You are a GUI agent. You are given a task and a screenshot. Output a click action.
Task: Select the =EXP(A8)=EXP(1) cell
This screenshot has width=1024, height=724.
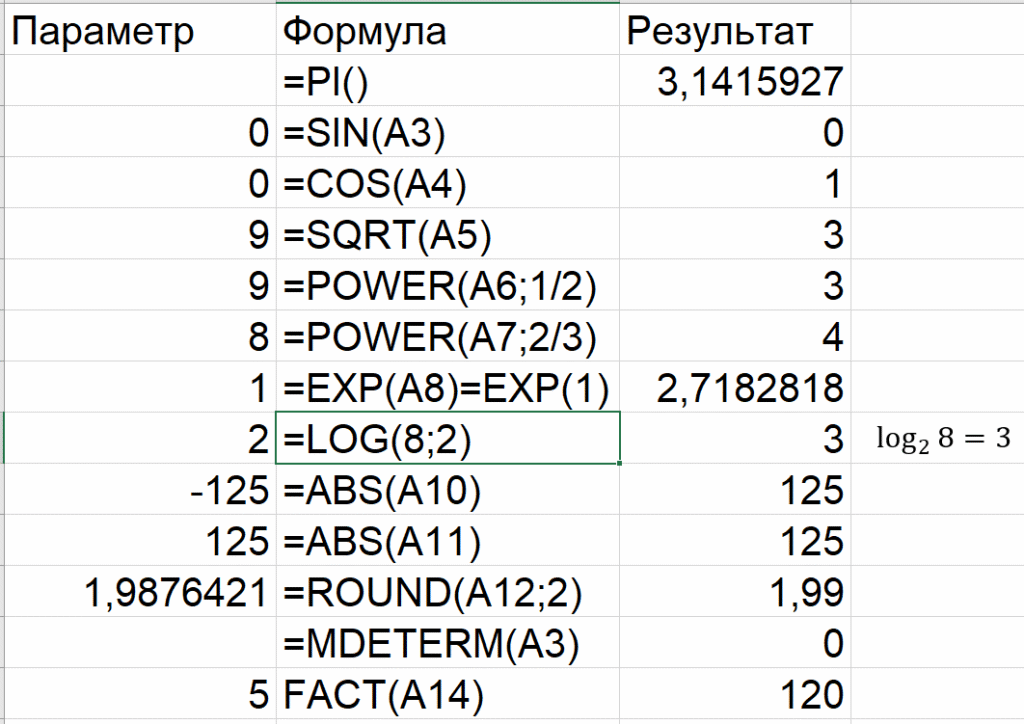447,389
